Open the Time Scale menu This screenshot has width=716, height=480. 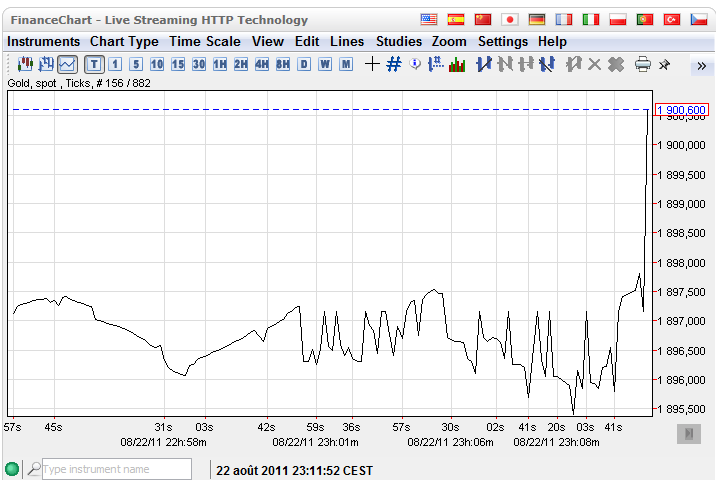(204, 41)
